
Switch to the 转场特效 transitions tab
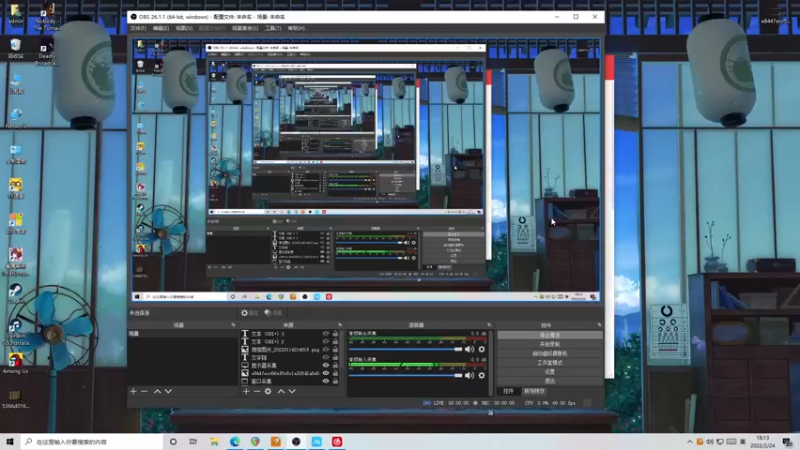tap(534, 391)
